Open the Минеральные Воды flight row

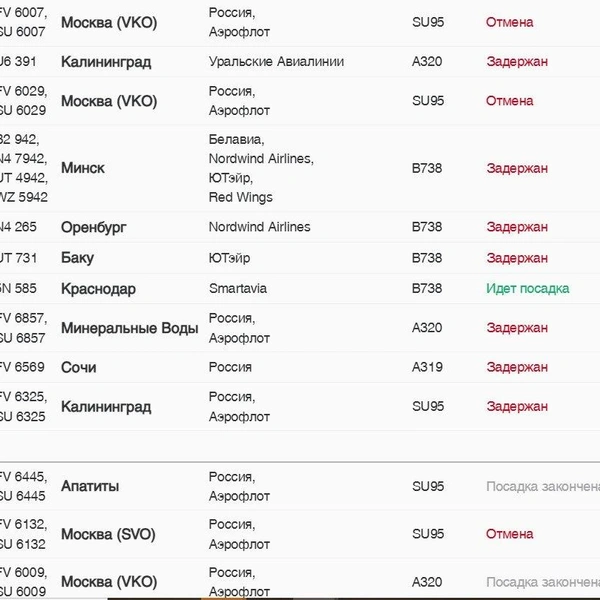pos(300,328)
